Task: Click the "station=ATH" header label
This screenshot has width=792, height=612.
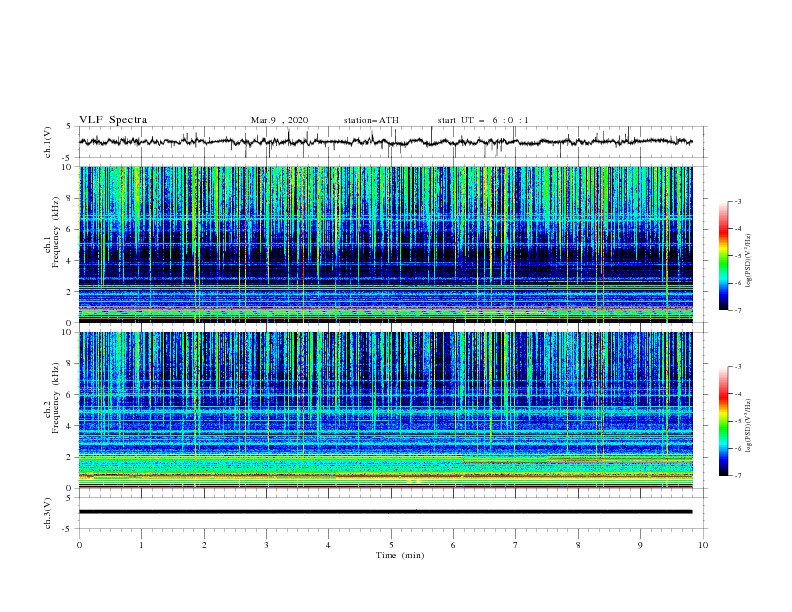Action: tap(371, 120)
